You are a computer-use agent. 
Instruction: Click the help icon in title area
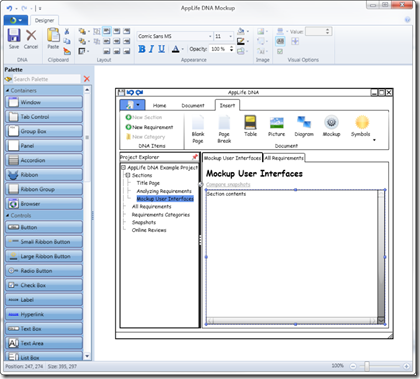(x=407, y=20)
